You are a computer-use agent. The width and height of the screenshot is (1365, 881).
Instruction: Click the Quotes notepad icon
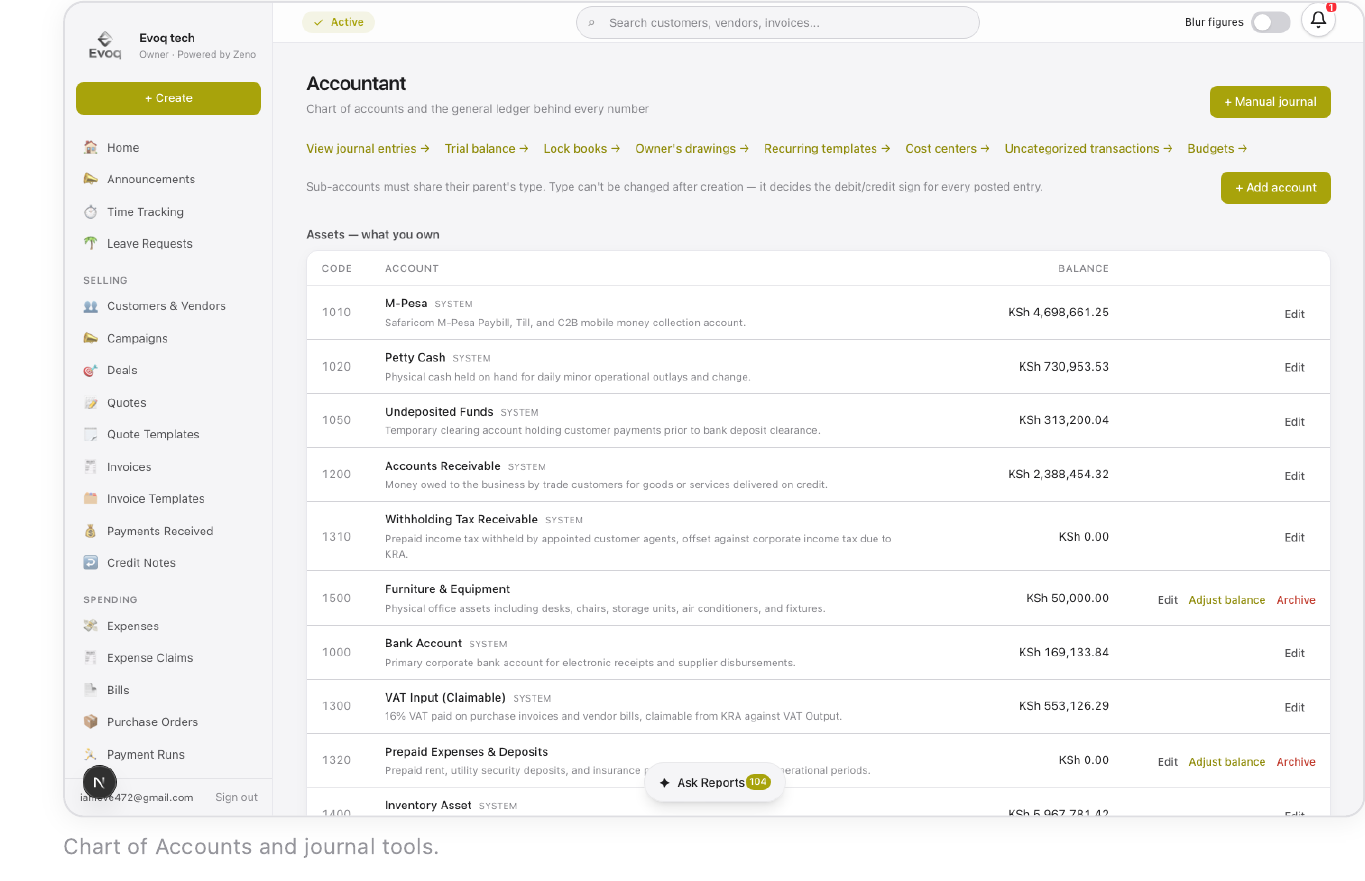(x=91, y=403)
